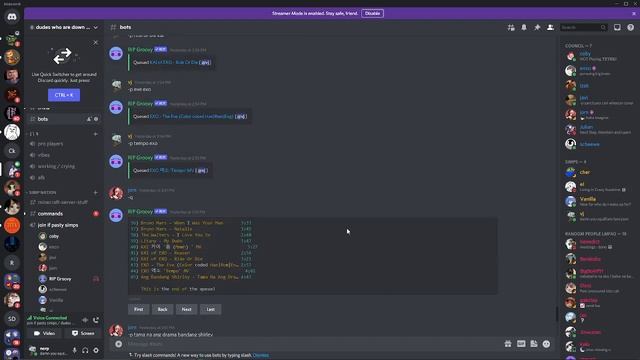Click RIP Groovy avatar on queue list message

coord(116,215)
